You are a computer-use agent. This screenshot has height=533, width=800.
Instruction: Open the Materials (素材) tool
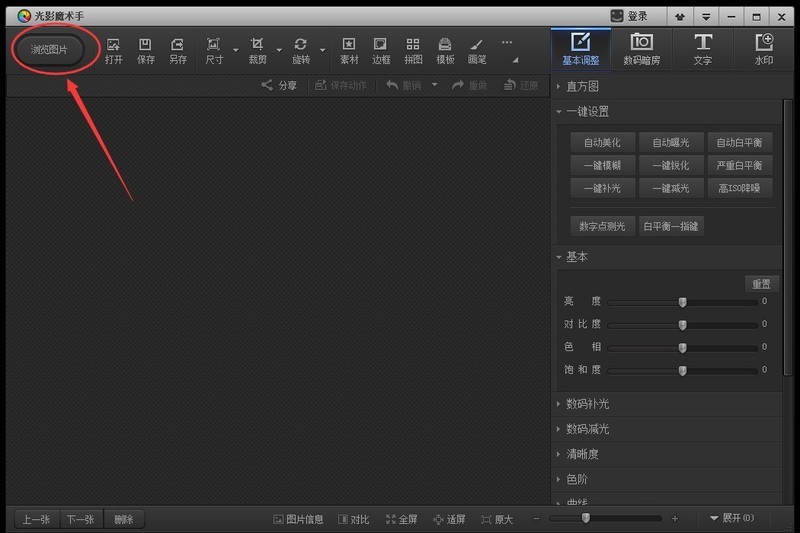point(349,50)
